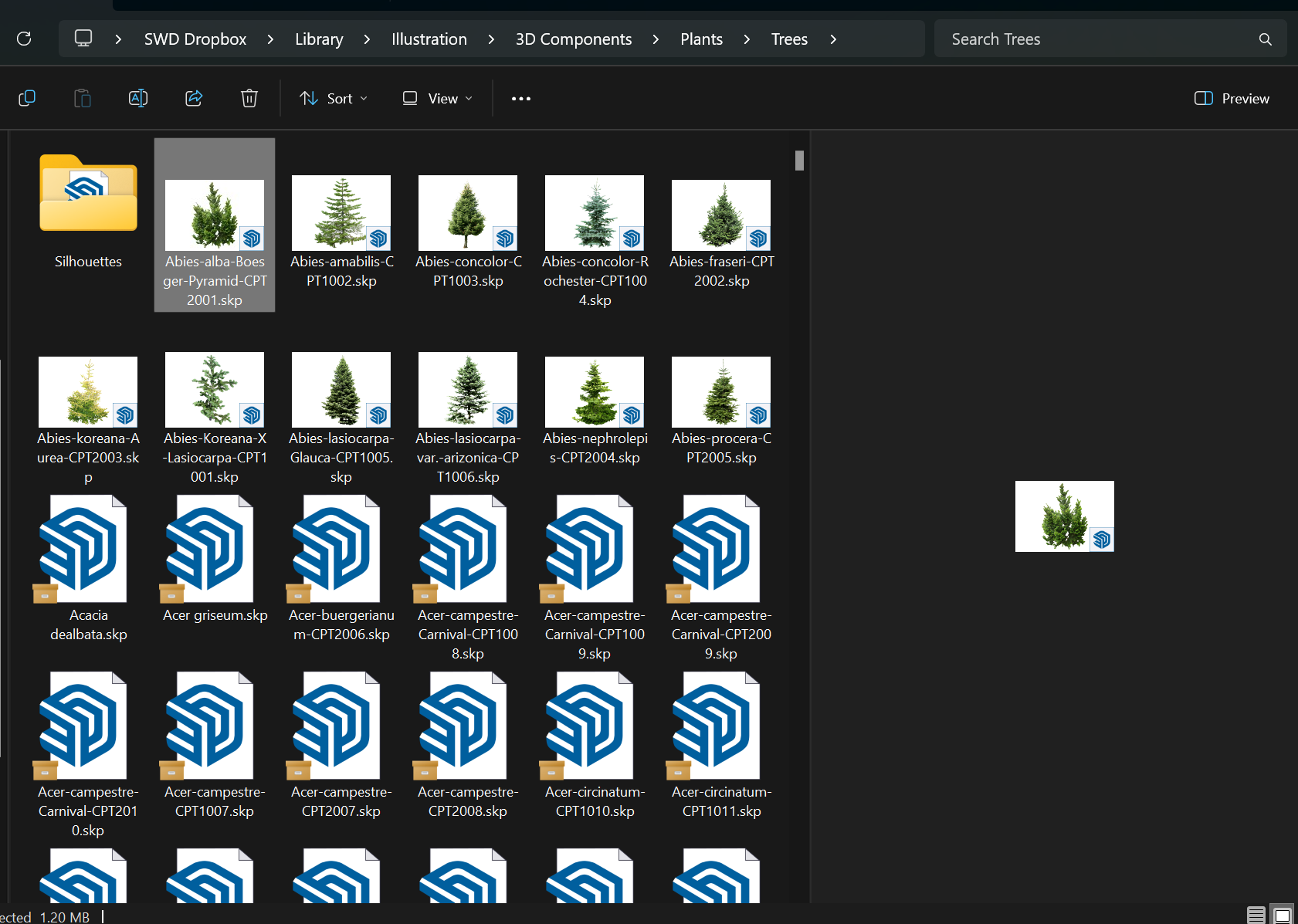Viewport: 1298px width, 924px height.
Task: Click the Abies-fraseri-CPT2002.skp filename text
Action: [x=721, y=271]
